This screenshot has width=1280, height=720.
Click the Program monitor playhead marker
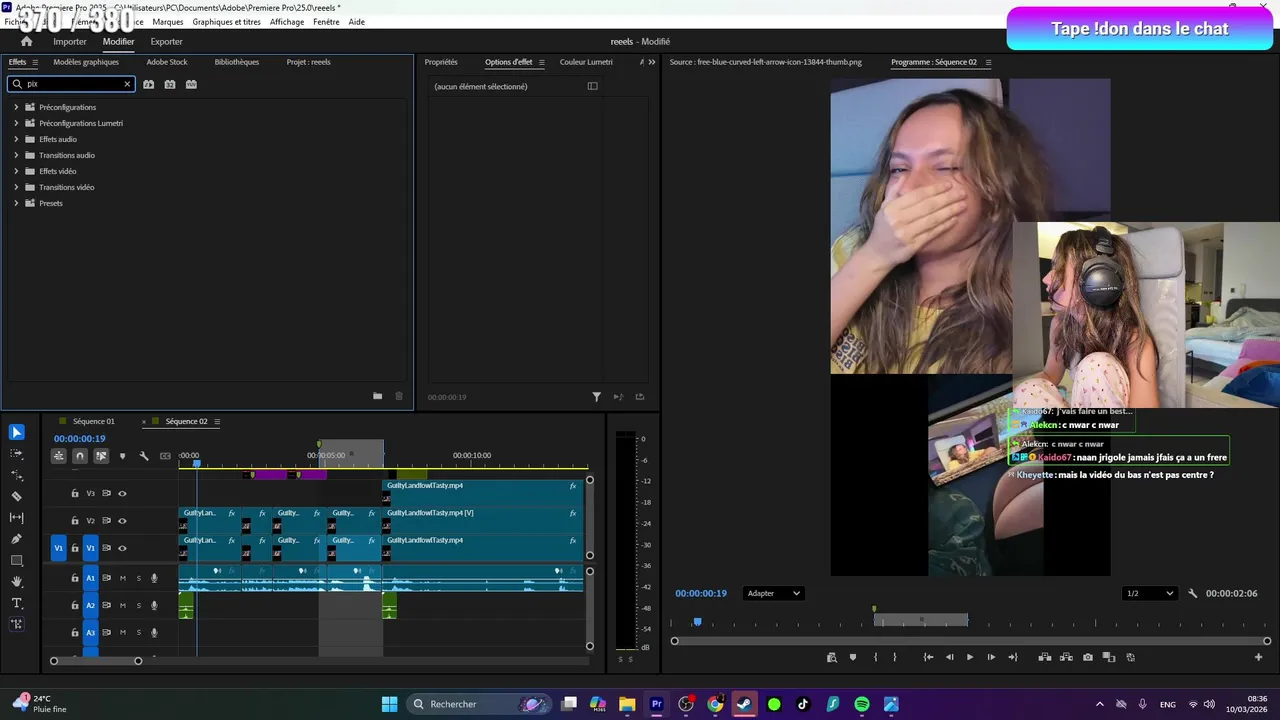697,622
